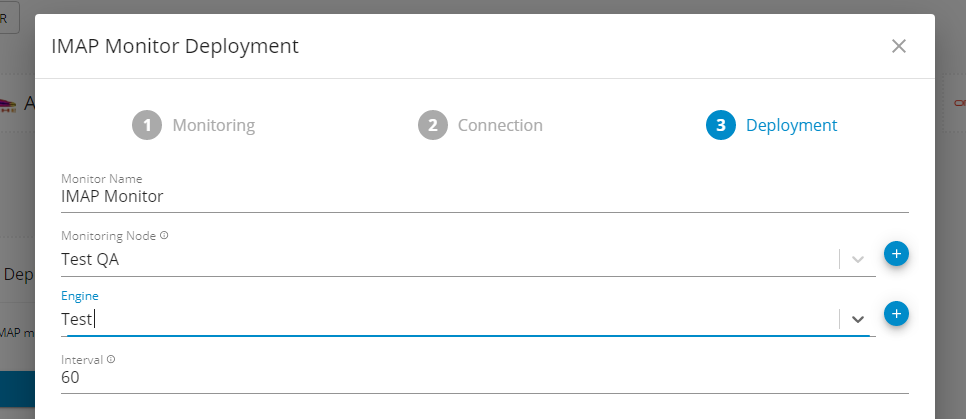Close the IMAP Monitor Deployment dialog
Screen dimensions: 966x419
(898, 46)
